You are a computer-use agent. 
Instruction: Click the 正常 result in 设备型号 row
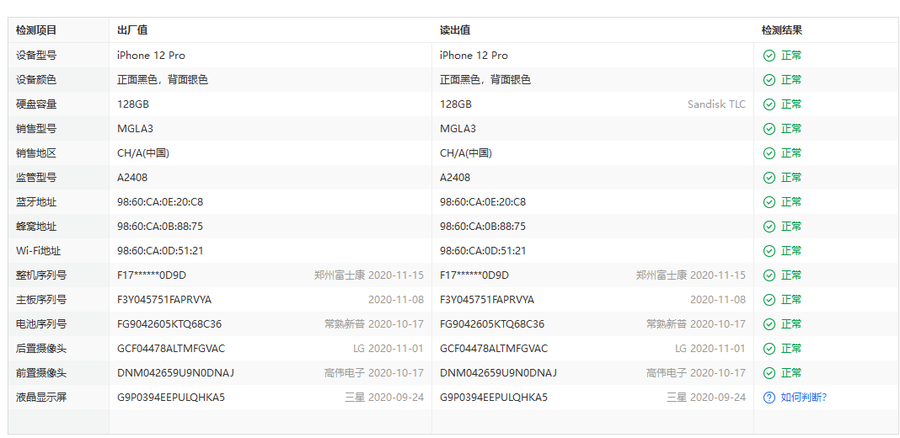point(792,56)
